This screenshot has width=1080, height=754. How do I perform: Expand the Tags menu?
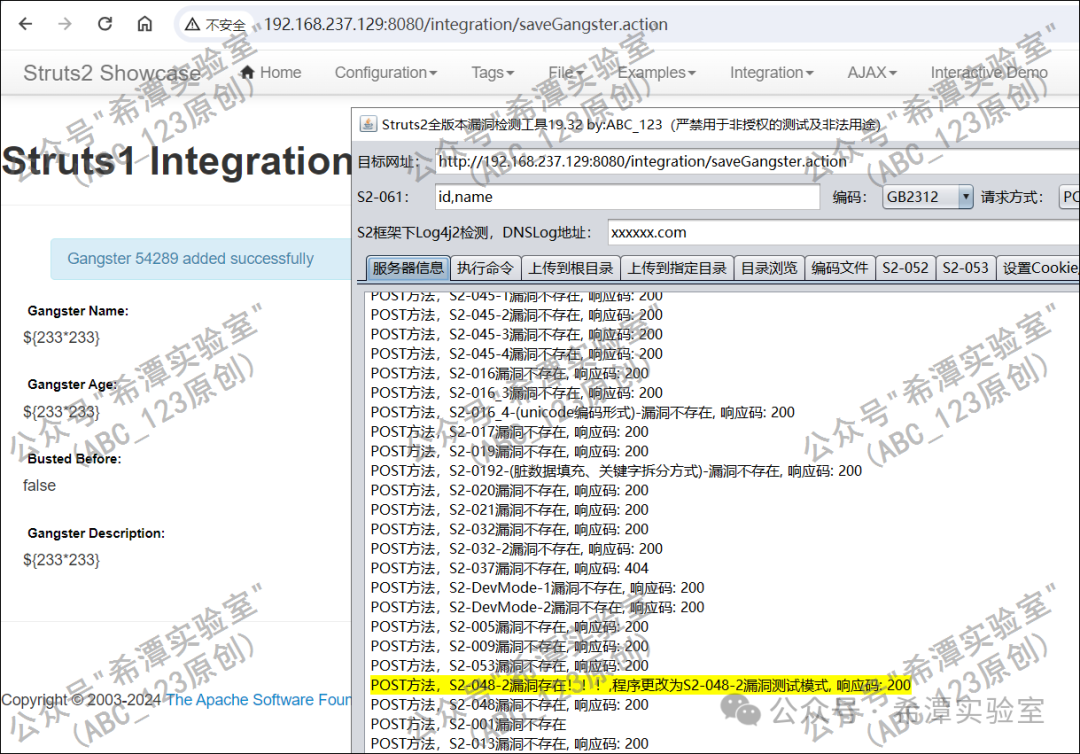pos(492,72)
